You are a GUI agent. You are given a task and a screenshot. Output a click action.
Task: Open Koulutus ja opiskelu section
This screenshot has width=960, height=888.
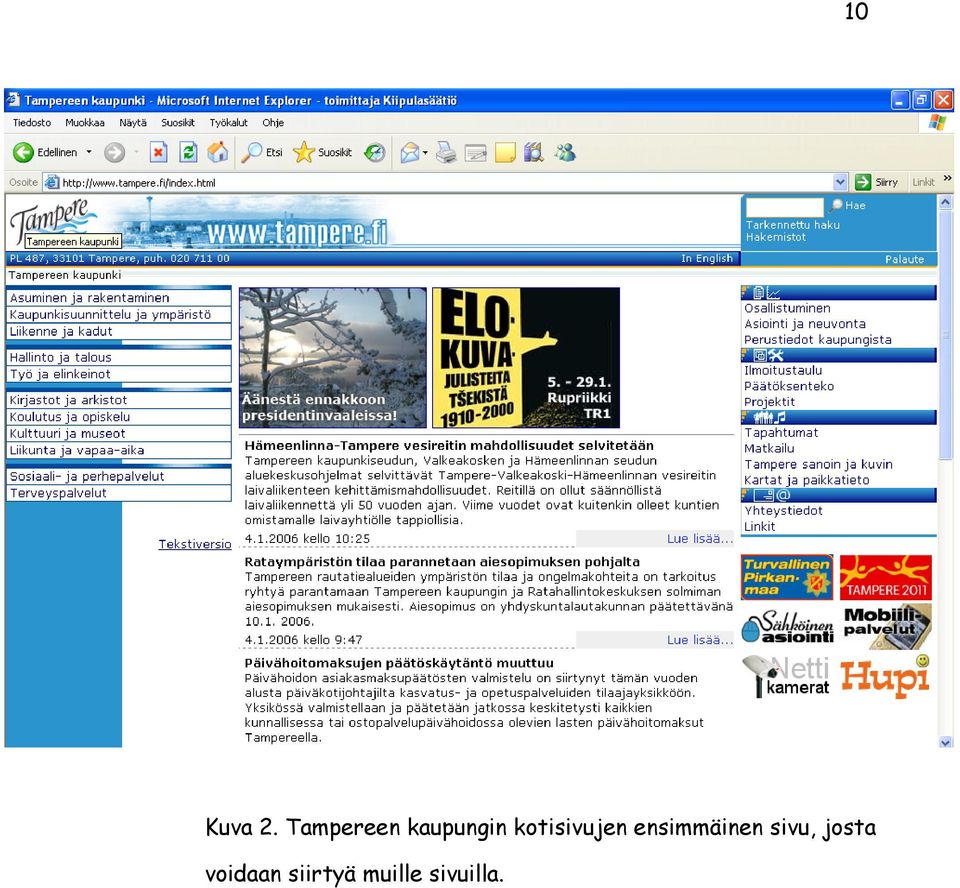(119, 416)
